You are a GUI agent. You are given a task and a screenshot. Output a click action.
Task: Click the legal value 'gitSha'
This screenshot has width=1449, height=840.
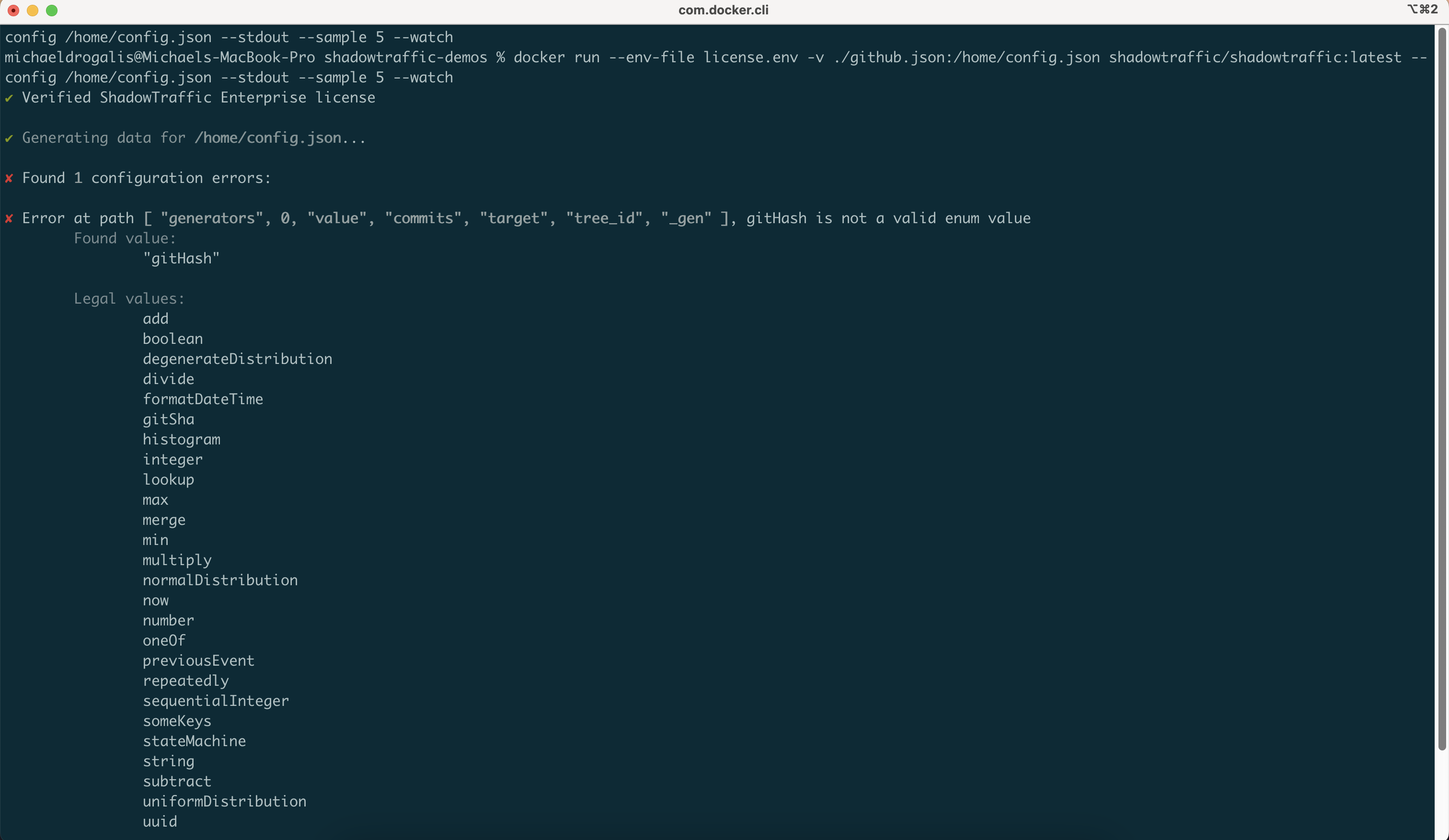coord(169,420)
